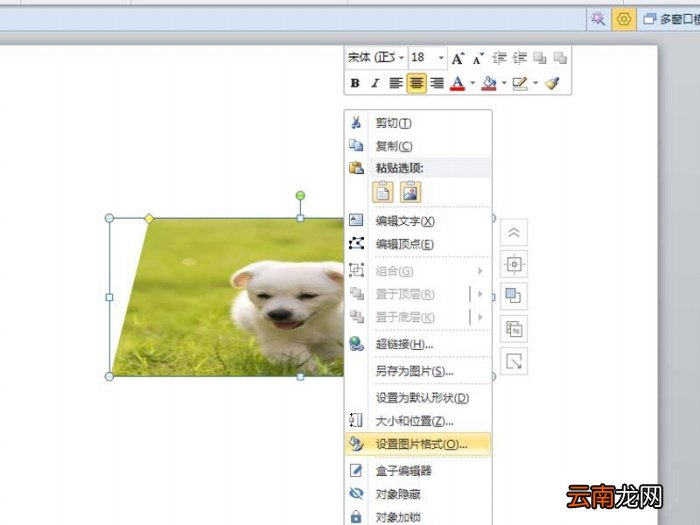The image size is (700, 525).
Task: Click the crossed-out eye icon beside 对象隐藏
Action: (x=356, y=493)
